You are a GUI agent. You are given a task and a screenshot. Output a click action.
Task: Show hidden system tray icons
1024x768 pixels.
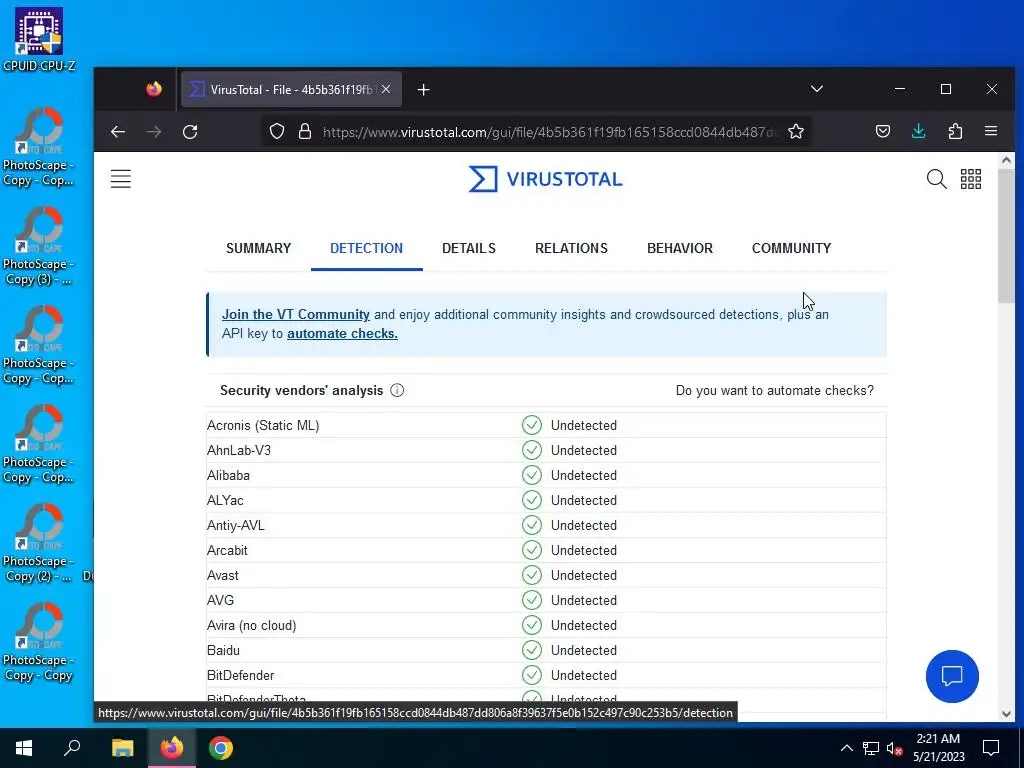click(846, 748)
